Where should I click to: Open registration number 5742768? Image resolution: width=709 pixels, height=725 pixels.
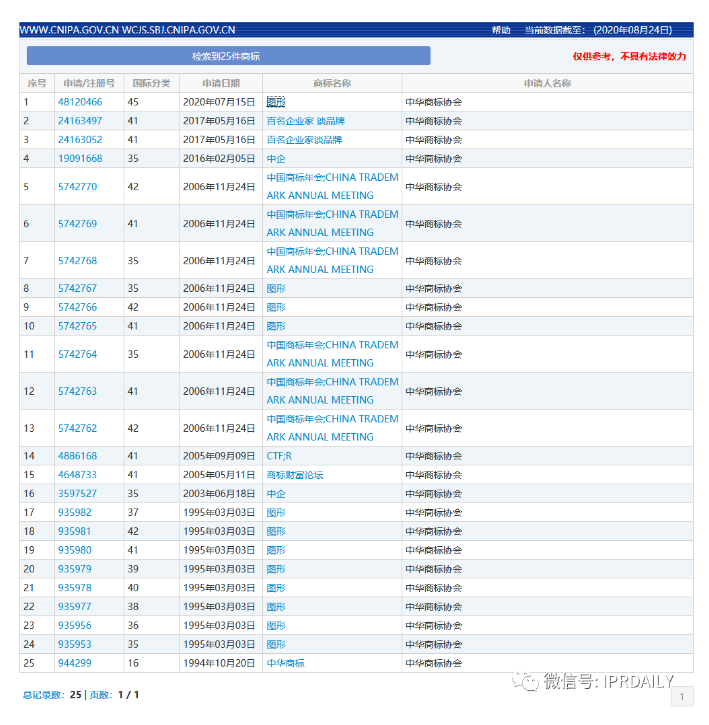click(x=78, y=261)
